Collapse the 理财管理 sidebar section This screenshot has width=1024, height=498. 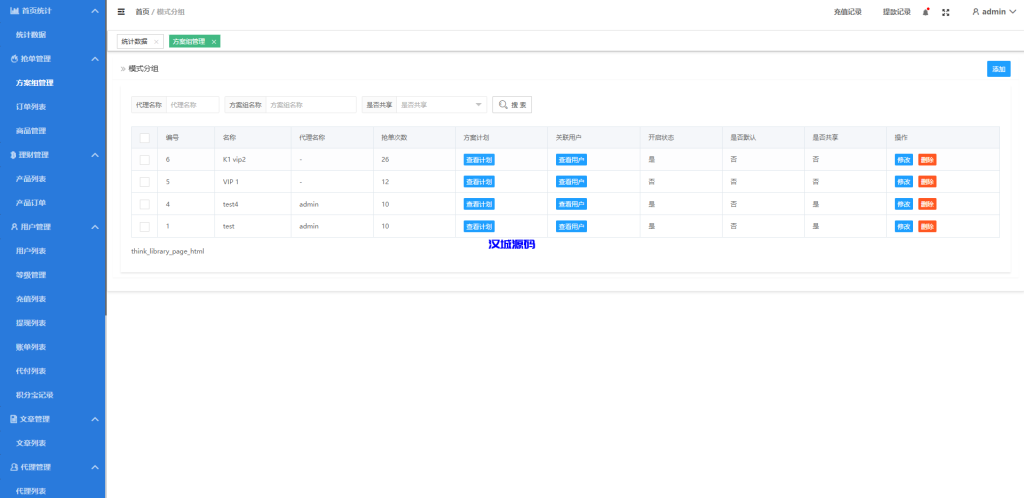[x=94, y=155]
